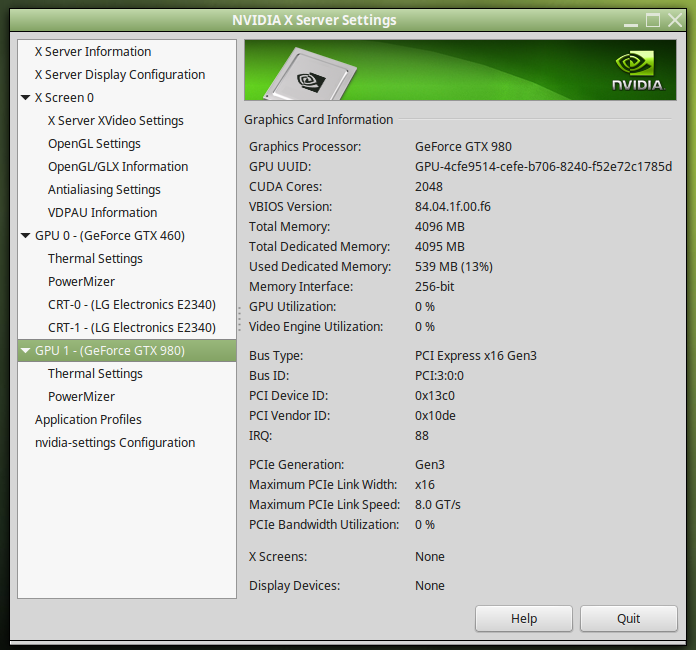Click the pane divider handle dots
This screenshot has width=696, height=650.
(239, 319)
